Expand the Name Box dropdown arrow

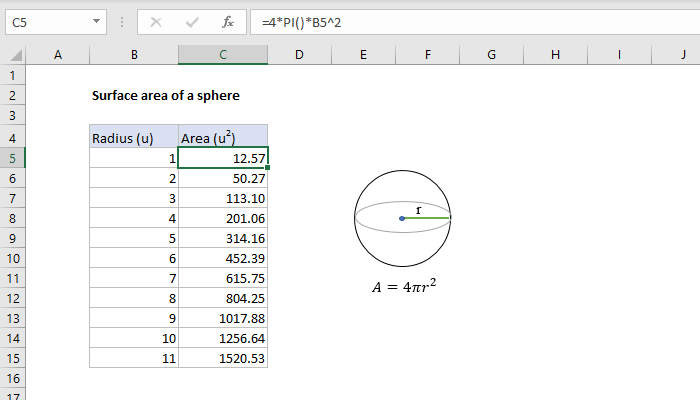(x=95, y=20)
